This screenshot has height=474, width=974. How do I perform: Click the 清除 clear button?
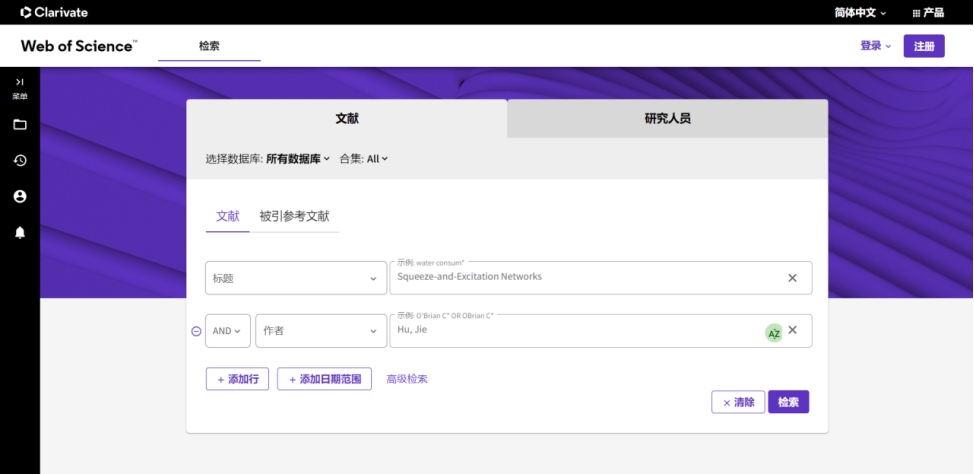click(738, 402)
